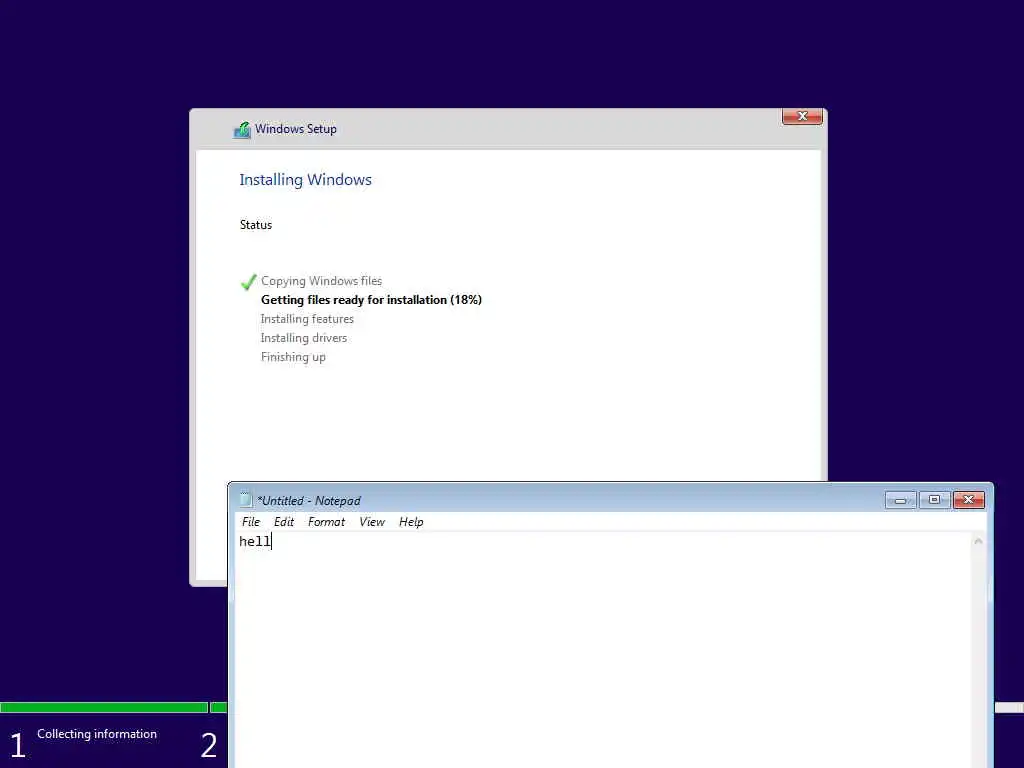
Task: Click the 'Installing drivers' step
Action: point(304,338)
